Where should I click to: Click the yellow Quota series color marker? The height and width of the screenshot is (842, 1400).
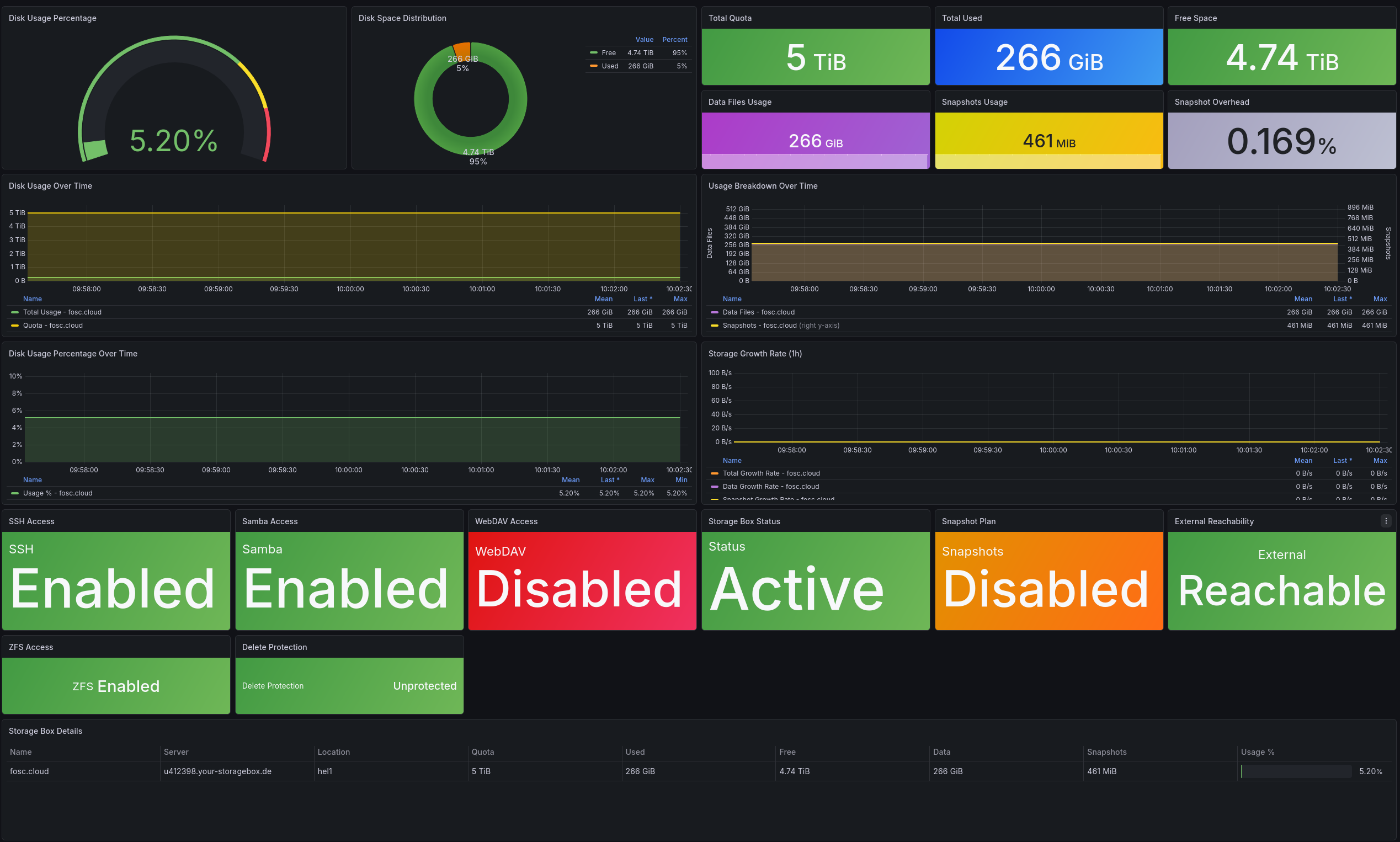[14, 326]
